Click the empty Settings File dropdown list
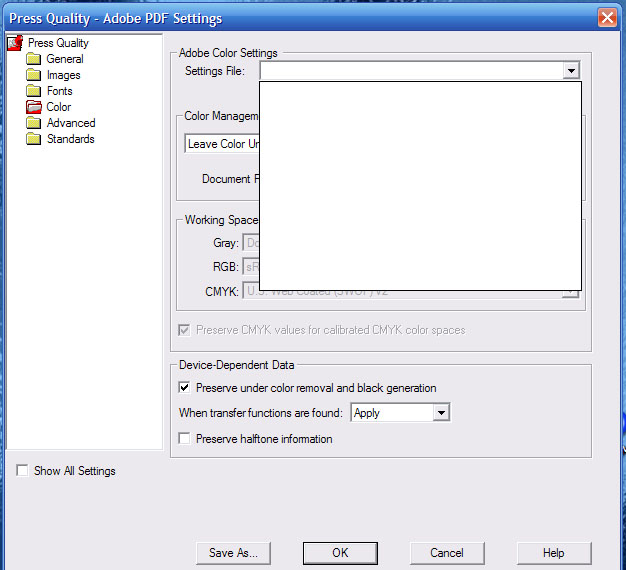Image resolution: width=626 pixels, height=570 pixels. click(420, 186)
